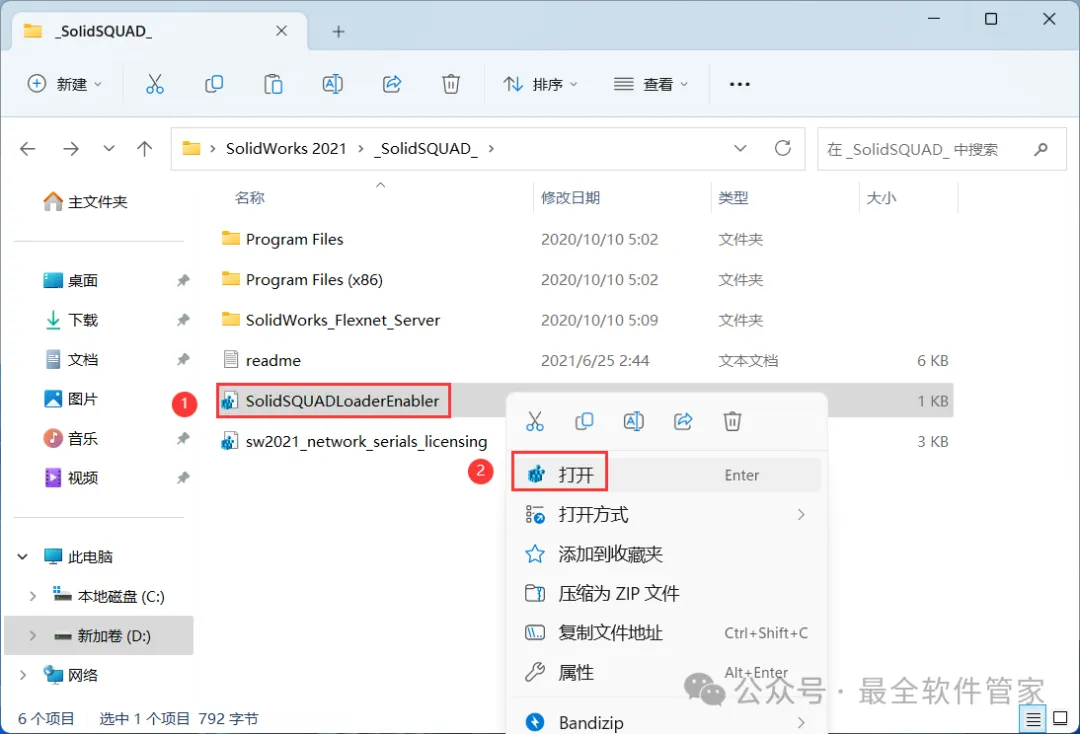The width and height of the screenshot is (1080, 734).
Task: Click the Paste icon in the top toolbar
Action: [273, 84]
